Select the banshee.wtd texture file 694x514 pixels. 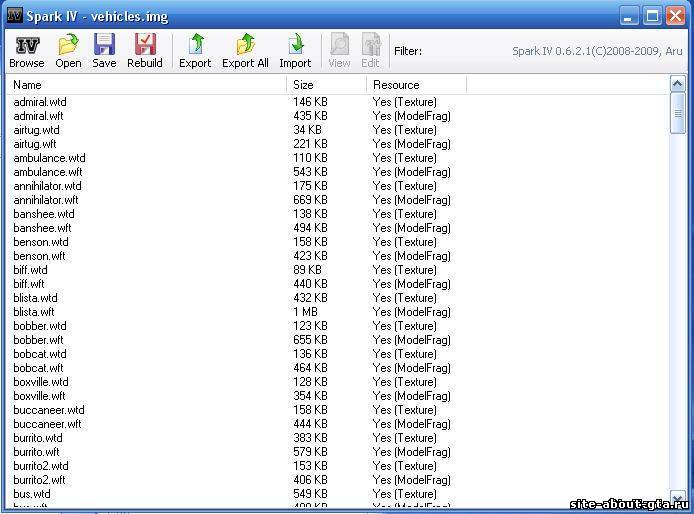[x=44, y=214]
